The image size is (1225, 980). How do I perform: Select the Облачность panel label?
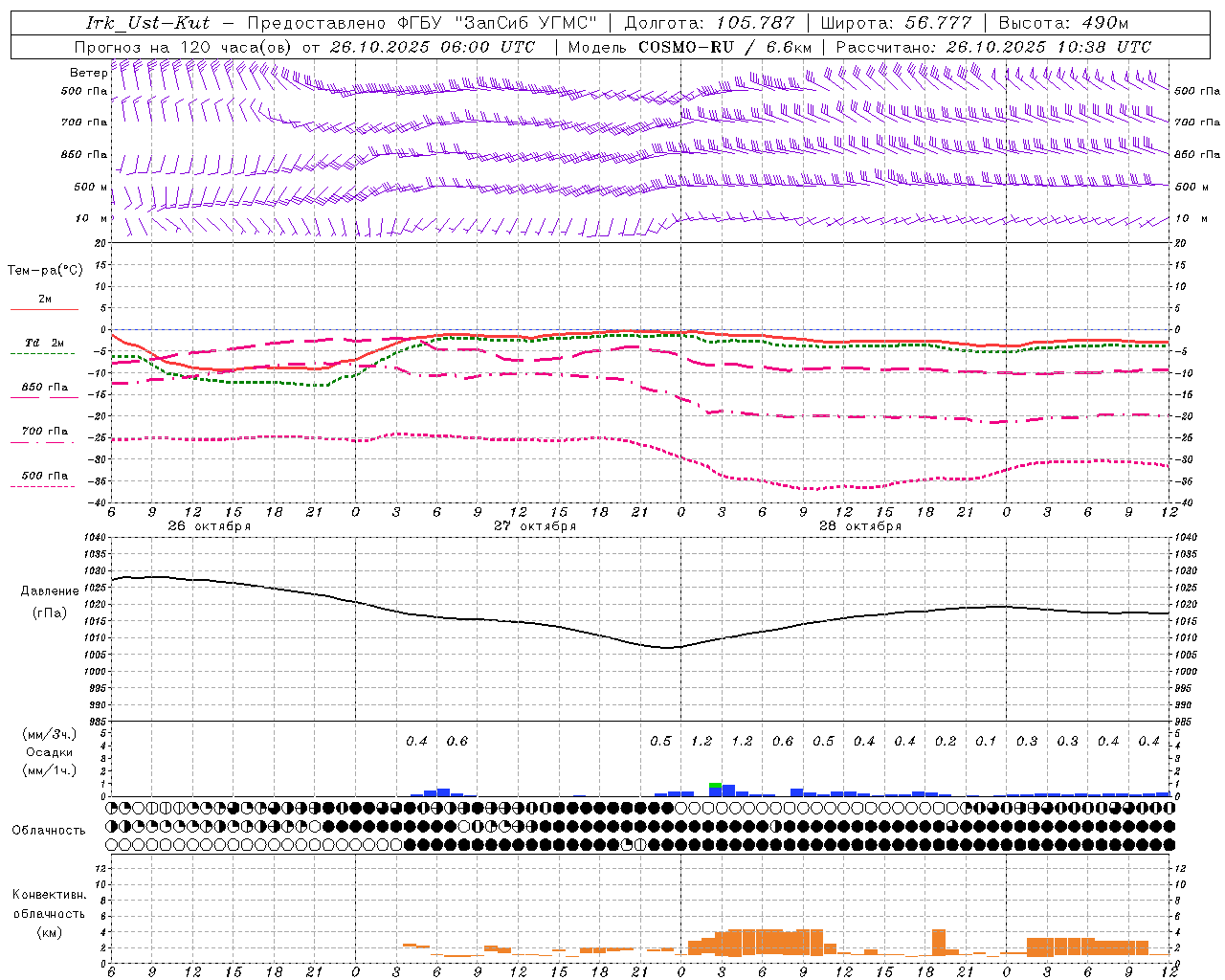click(49, 830)
